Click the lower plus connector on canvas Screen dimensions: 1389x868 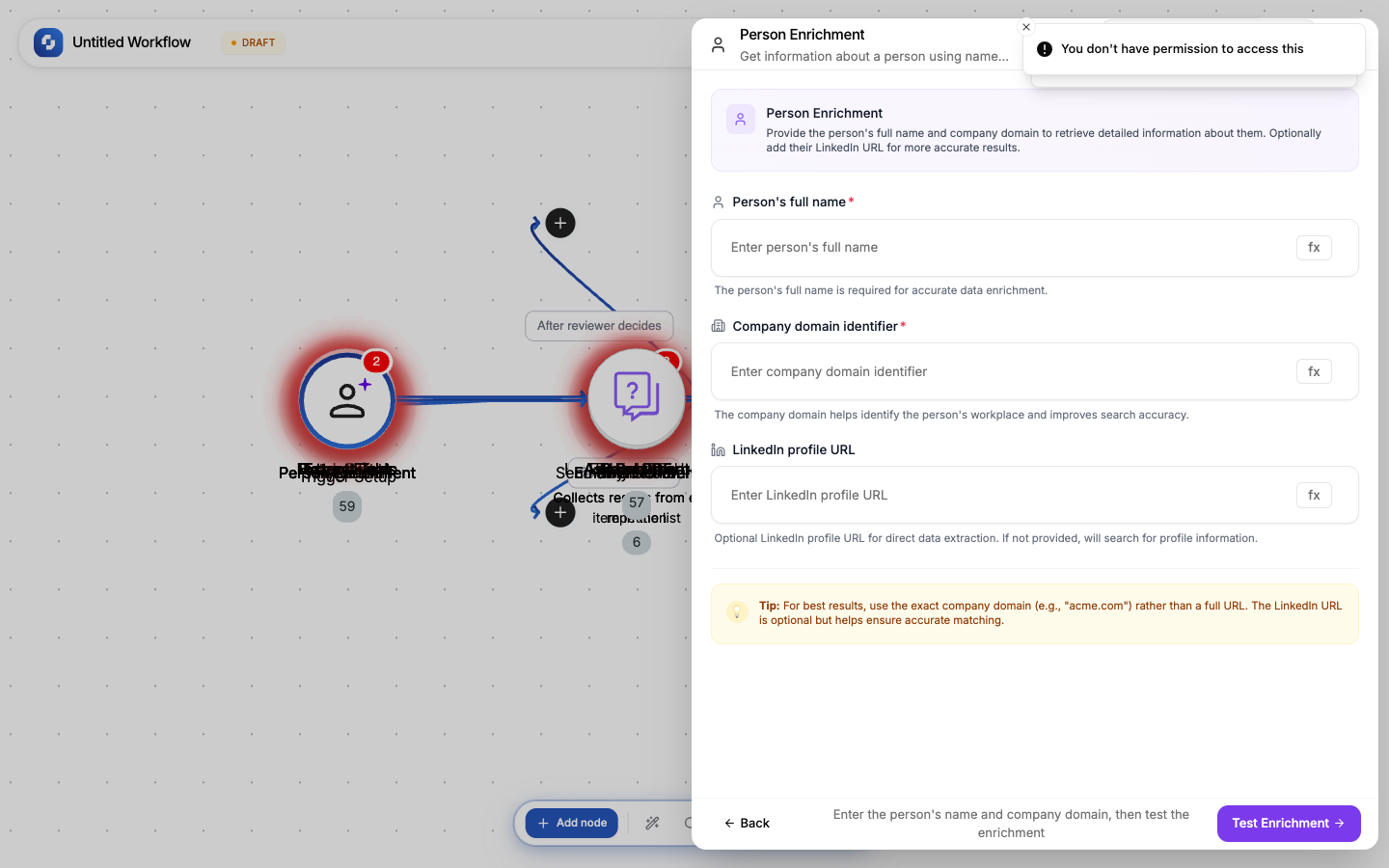[x=560, y=512]
